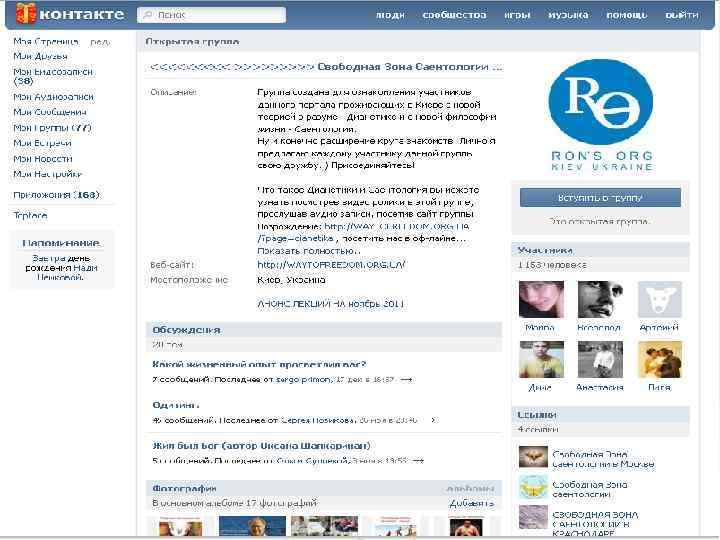Open Мои Аудиозаписи

pyautogui.click(x=53, y=97)
